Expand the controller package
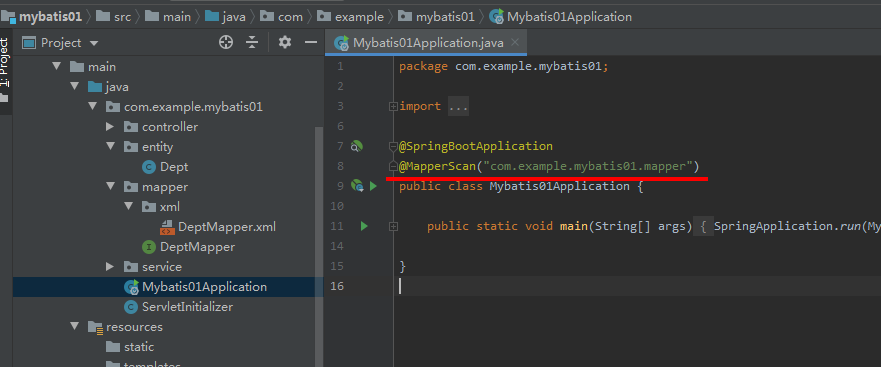Viewport: 881px width, 367px height. tap(110, 126)
